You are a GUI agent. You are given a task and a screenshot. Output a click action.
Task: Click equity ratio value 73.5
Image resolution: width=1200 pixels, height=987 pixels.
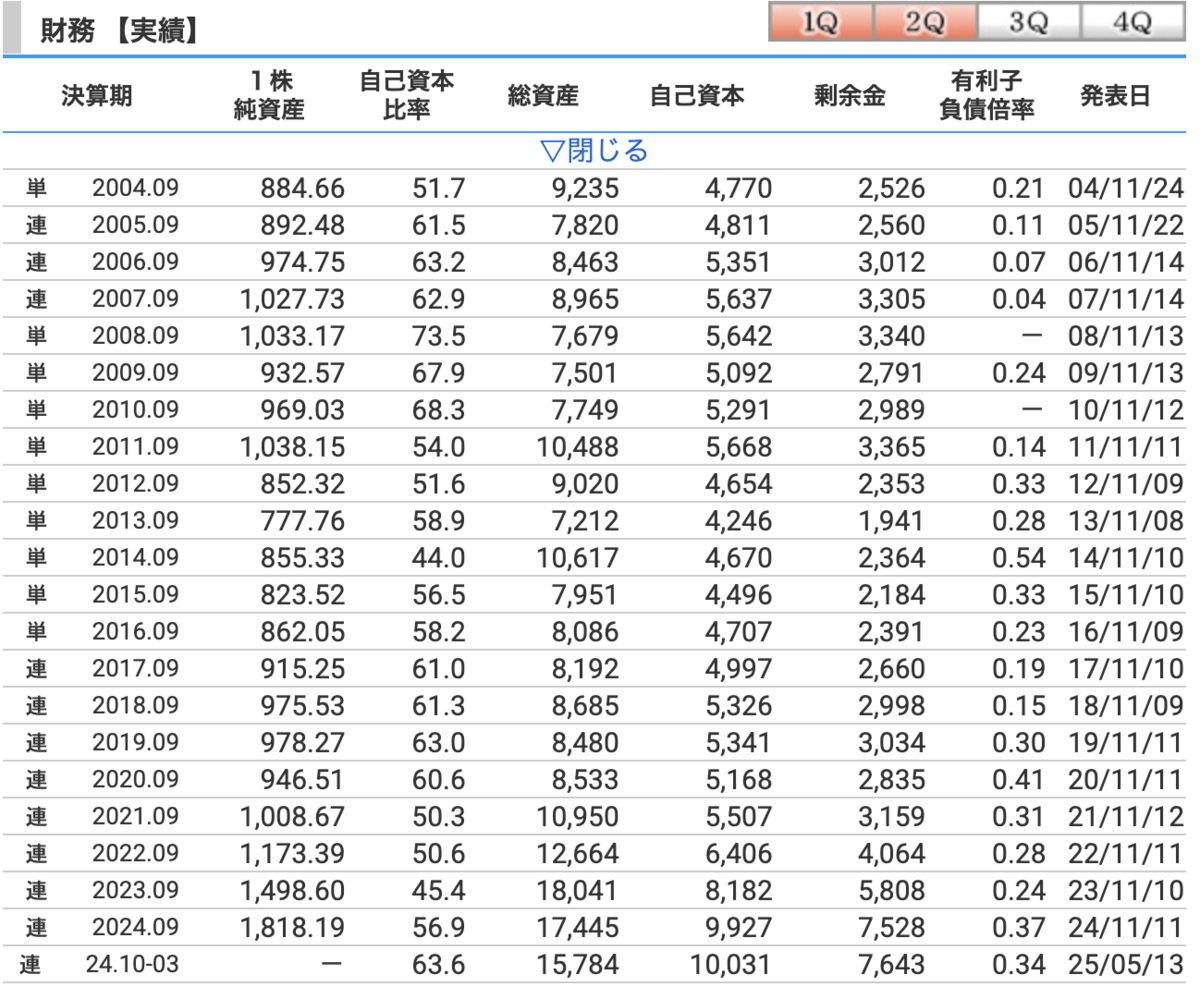(439, 336)
